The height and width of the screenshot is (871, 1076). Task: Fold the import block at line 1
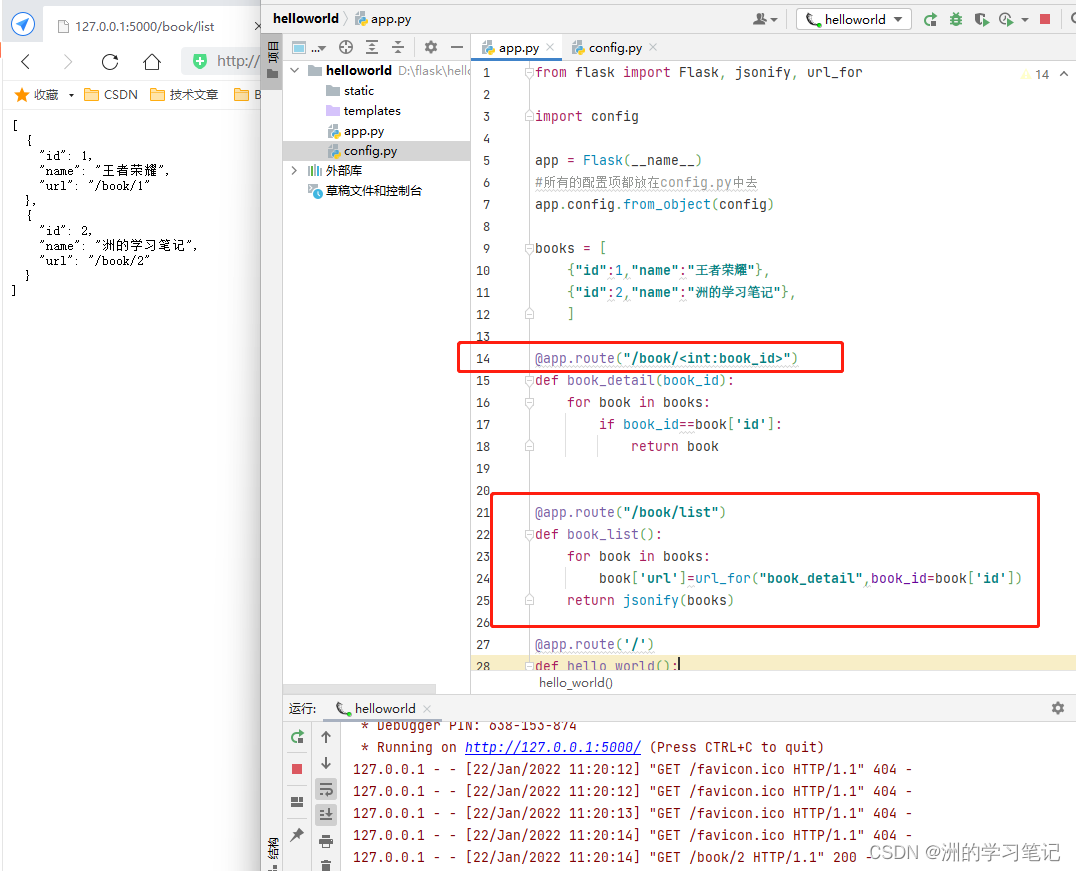click(529, 72)
